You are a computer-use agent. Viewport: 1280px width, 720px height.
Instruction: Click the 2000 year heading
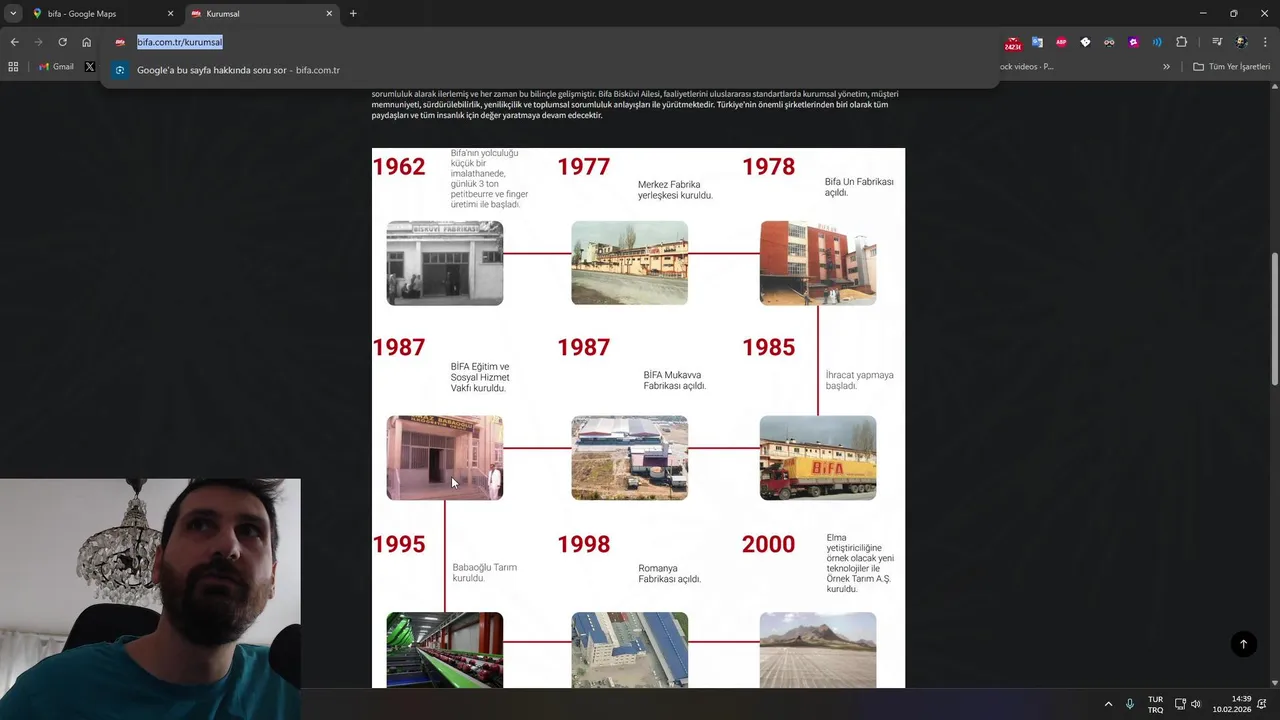(x=769, y=545)
